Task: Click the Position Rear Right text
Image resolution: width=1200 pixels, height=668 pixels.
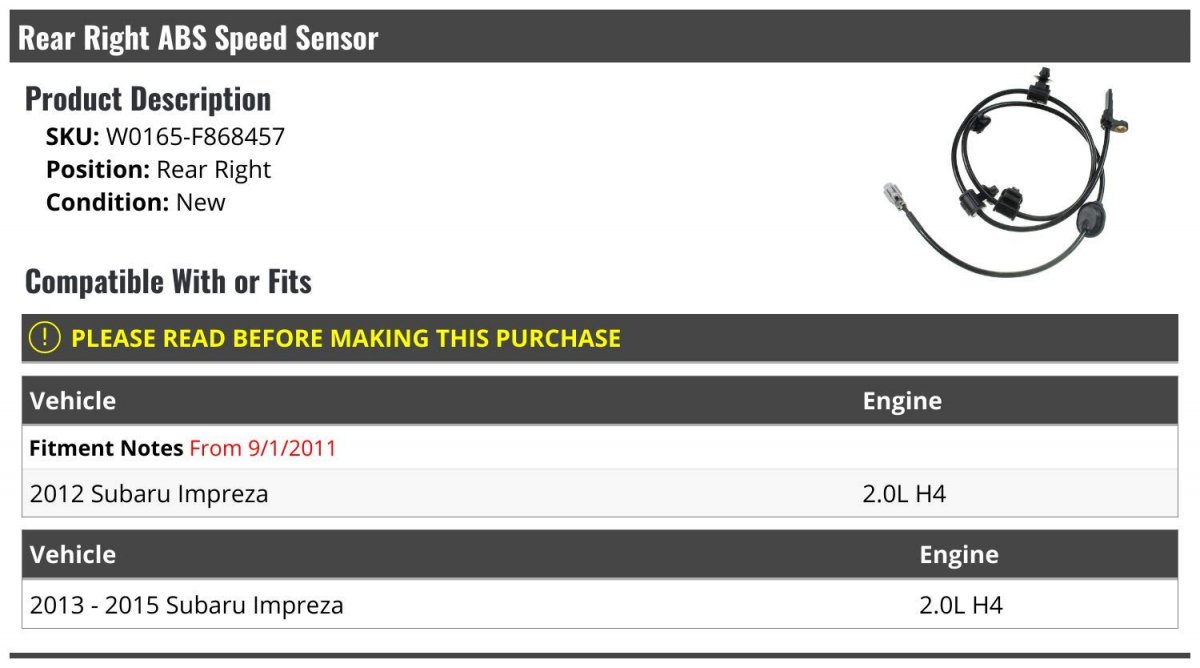Action: 158,170
